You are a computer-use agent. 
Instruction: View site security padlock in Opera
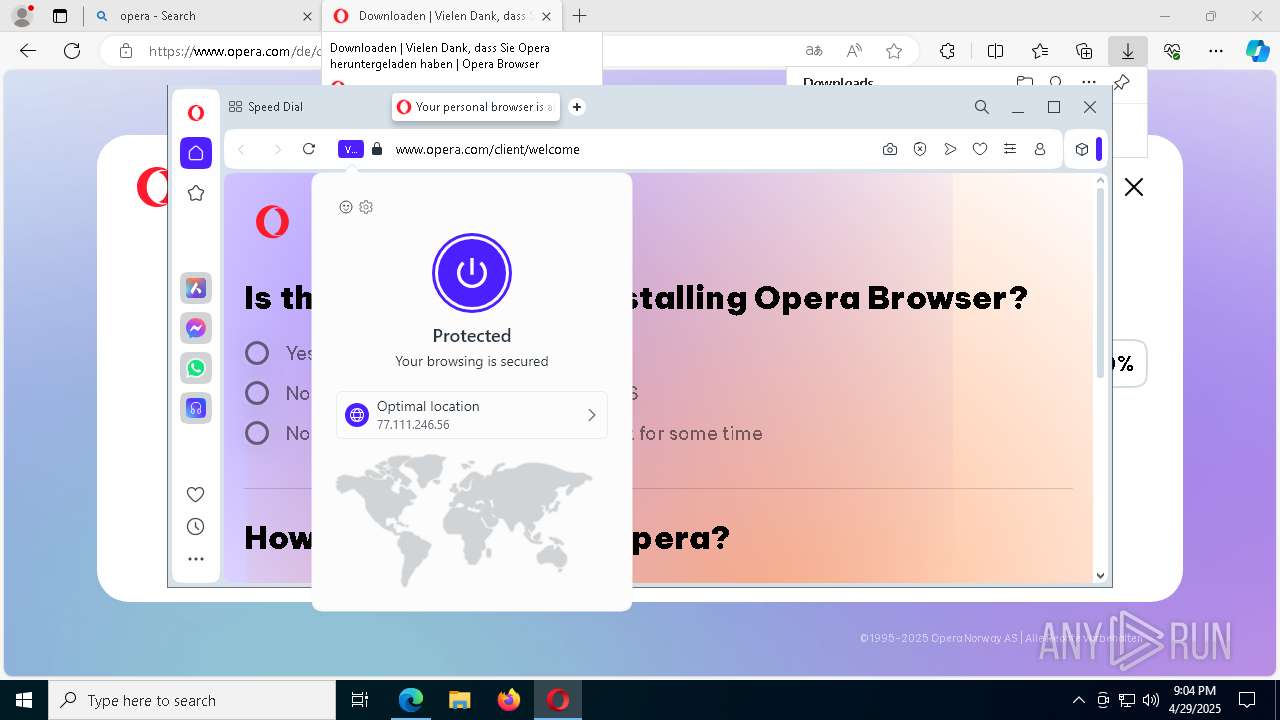coord(377,149)
